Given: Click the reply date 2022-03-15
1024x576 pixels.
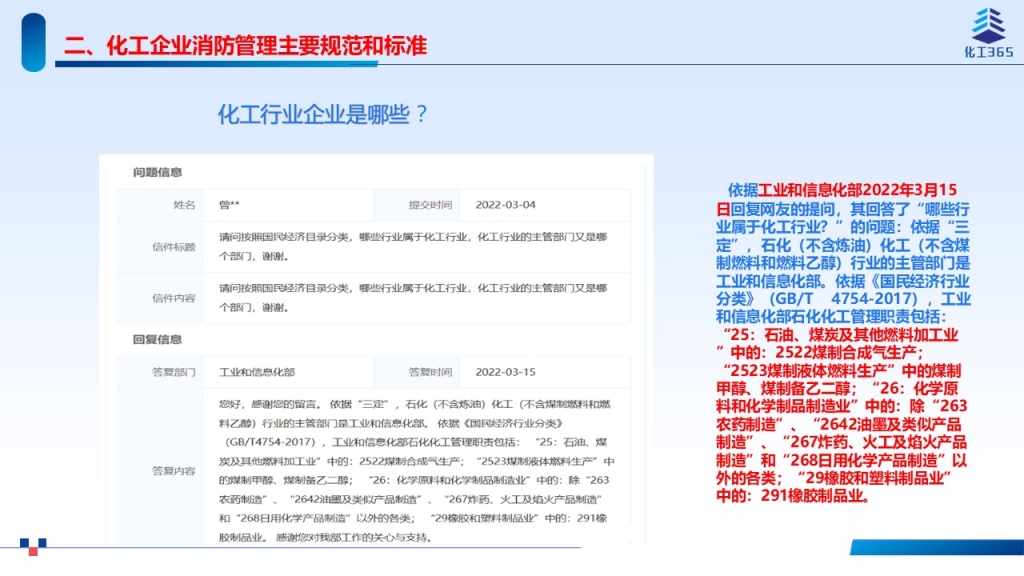Looking at the screenshot, I should (505, 372).
